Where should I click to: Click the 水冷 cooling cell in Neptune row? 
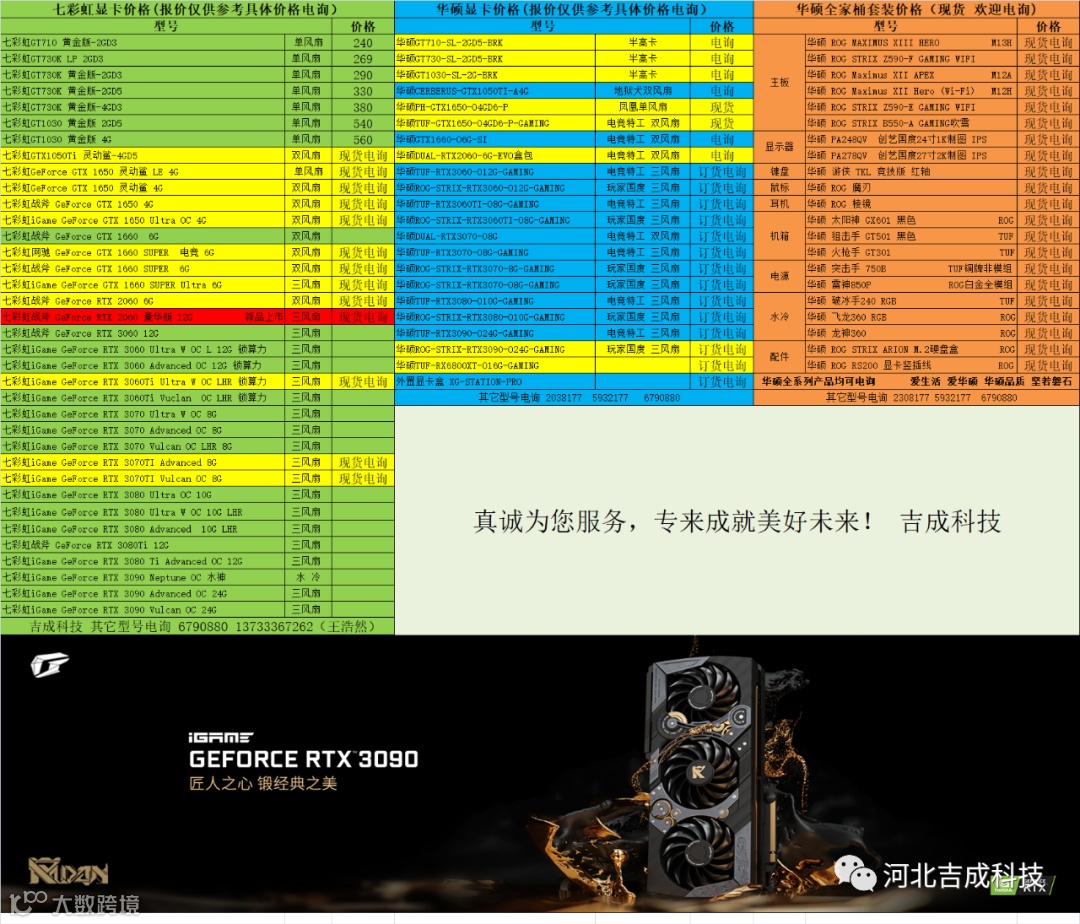(308, 578)
